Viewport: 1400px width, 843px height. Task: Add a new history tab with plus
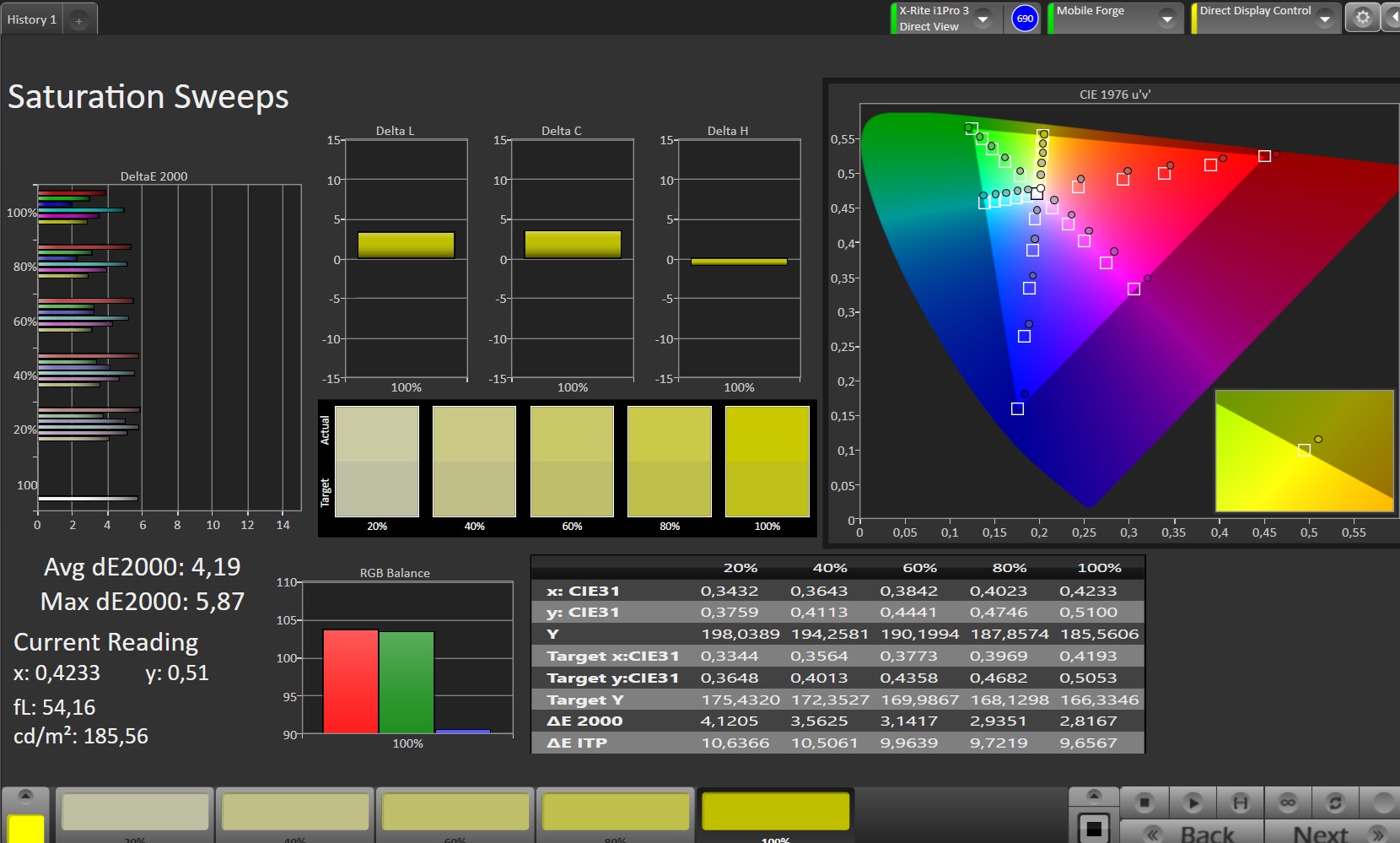pyautogui.click(x=78, y=20)
